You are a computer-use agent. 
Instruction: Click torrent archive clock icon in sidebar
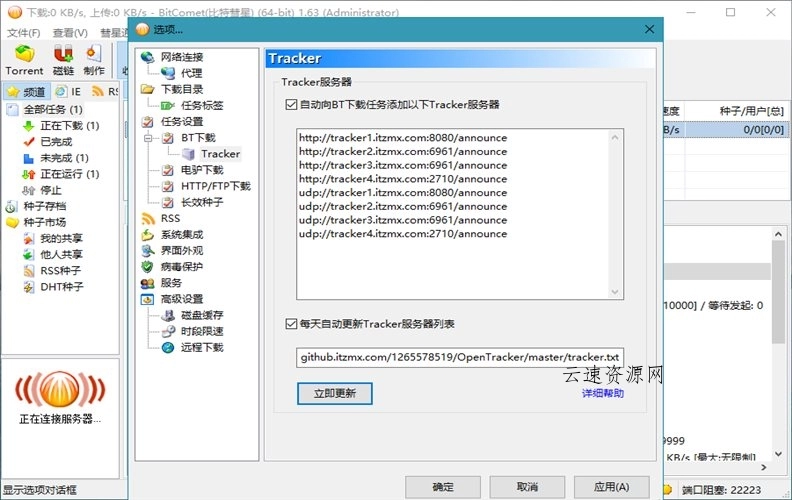tap(12, 207)
